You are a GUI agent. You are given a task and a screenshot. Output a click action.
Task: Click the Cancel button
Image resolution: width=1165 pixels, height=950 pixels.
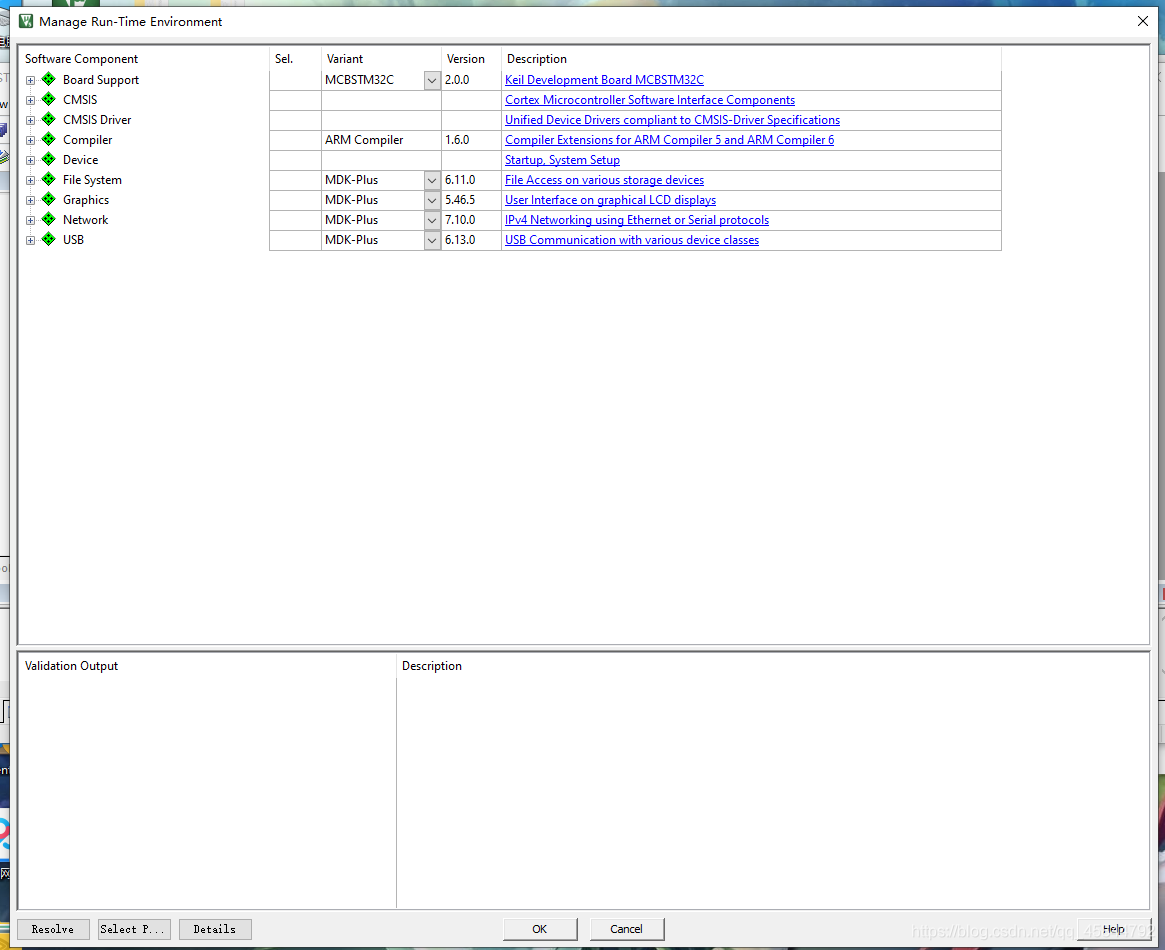[x=626, y=929]
